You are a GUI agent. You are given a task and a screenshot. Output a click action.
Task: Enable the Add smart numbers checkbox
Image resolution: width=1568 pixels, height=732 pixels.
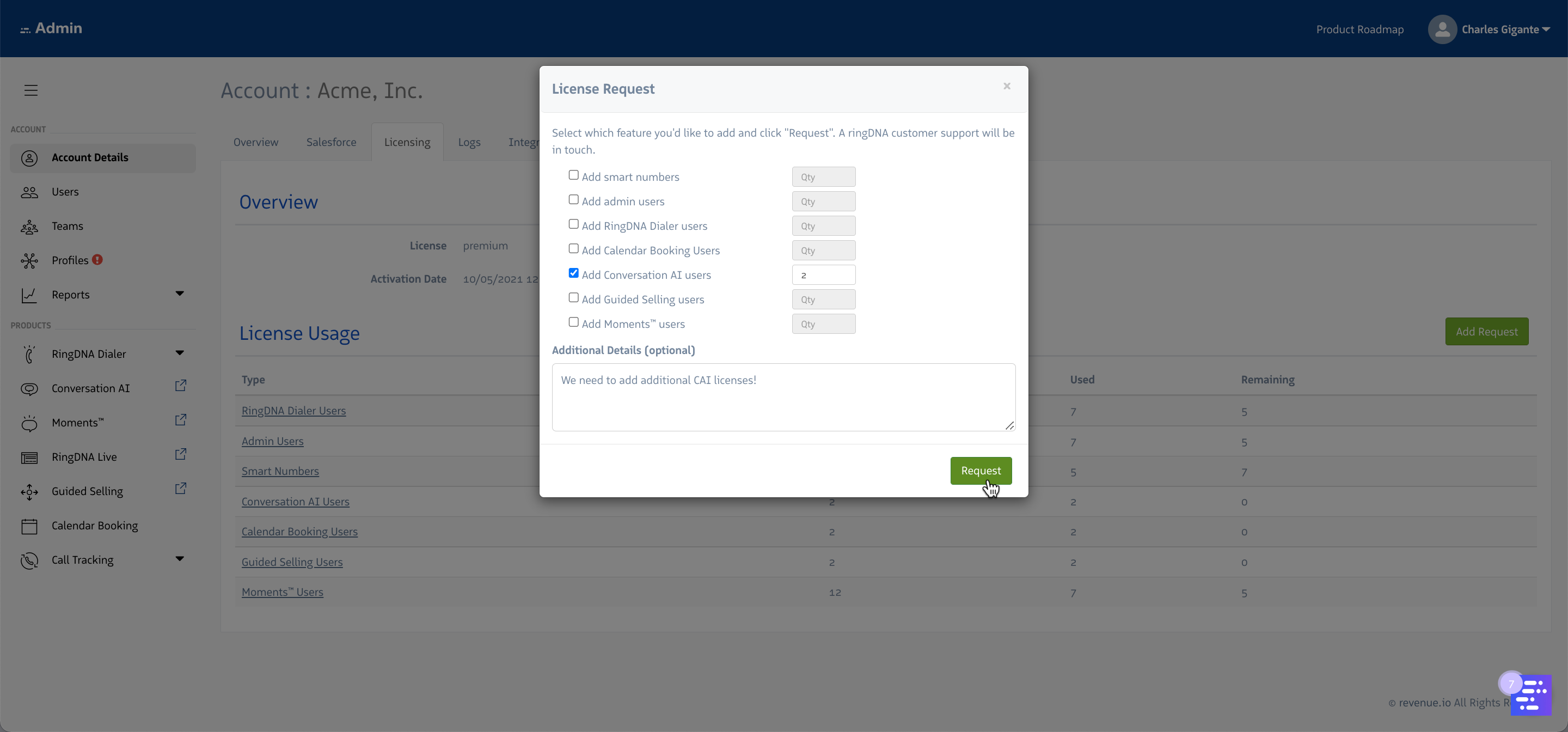pyautogui.click(x=573, y=175)
